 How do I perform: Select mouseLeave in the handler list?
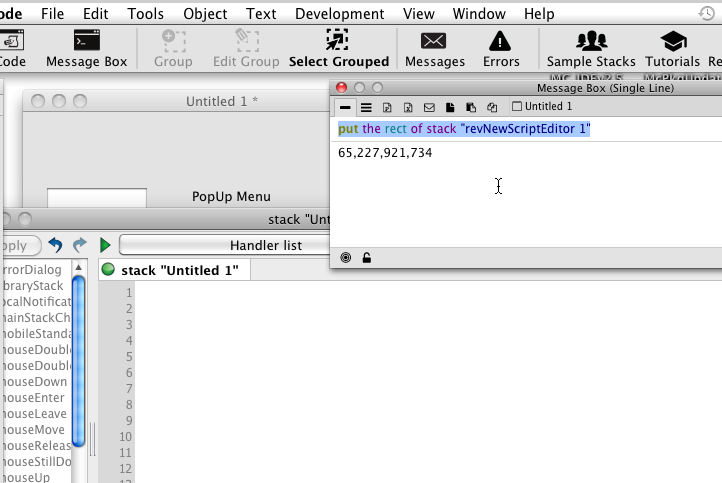click(36, 413)
